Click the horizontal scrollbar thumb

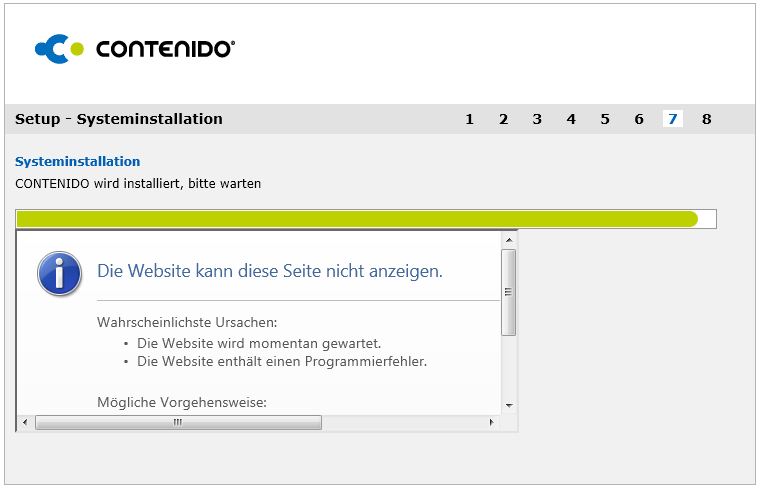tap(178, 422)
